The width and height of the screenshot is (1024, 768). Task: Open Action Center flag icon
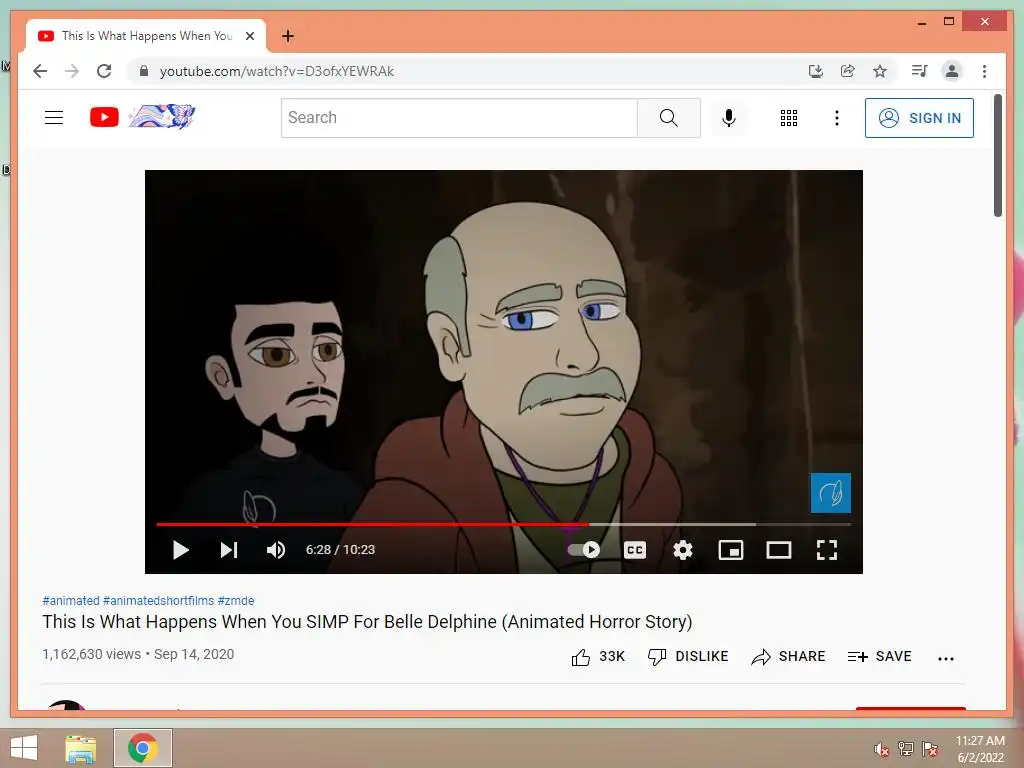click(x=930, y=749)
